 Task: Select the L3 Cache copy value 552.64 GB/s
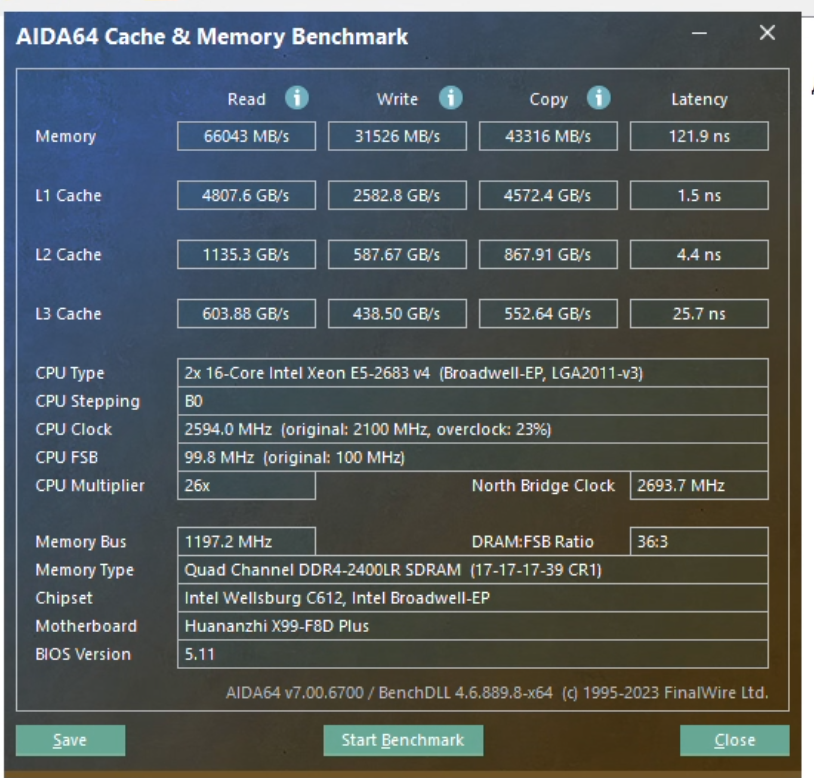pyautogui.click(x=548, y=313)
